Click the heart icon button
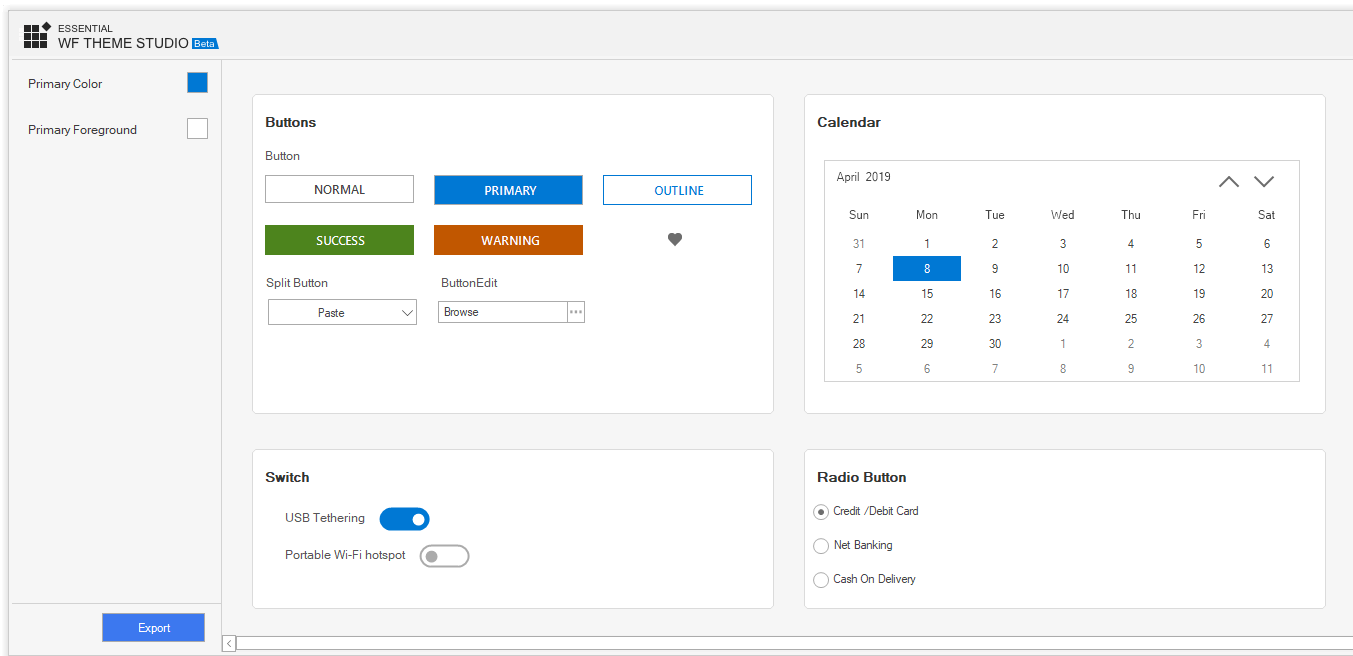The height and width of the screenshot is (656, 1353). coord(675,239)
